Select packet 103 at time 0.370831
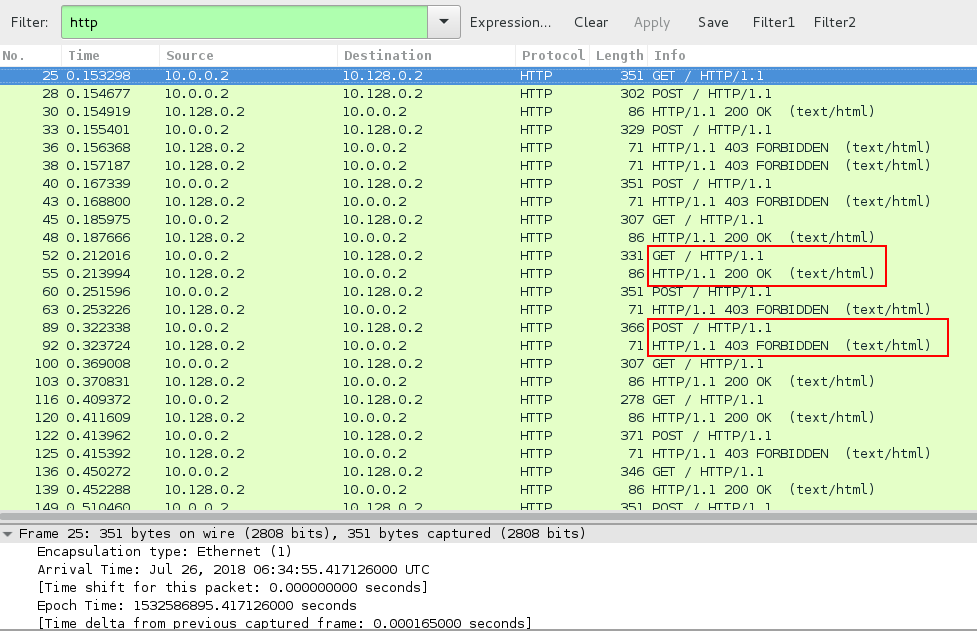This screenshot has width=977, height=631. [x=488, y=382]
